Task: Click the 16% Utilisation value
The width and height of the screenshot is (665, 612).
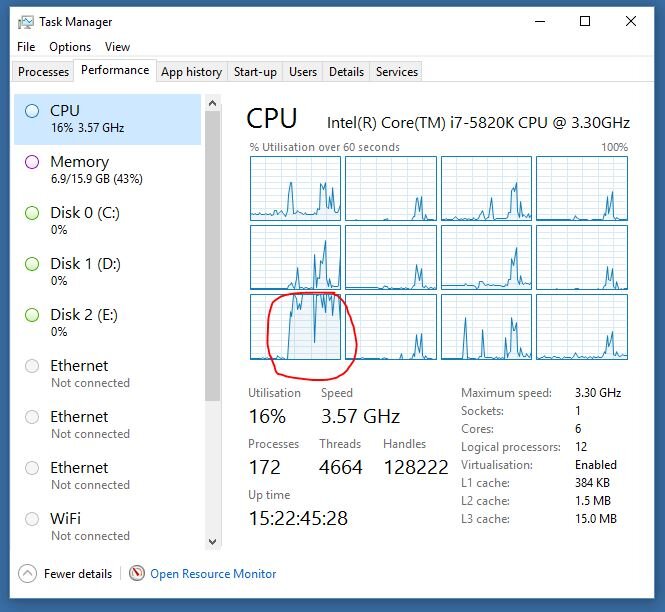Action: tap(267, 416)
